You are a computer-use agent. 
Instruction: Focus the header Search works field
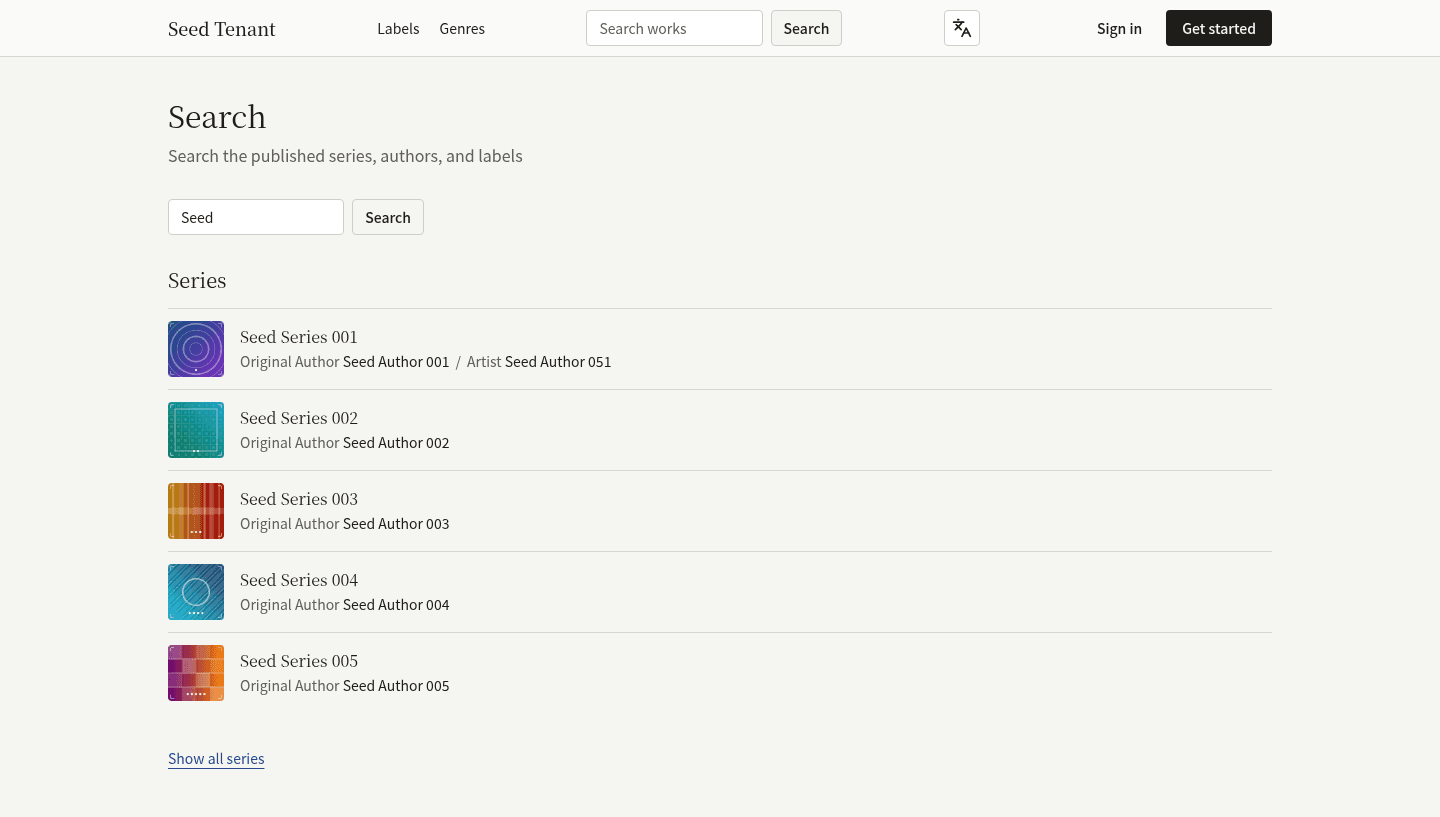pos(674,28)
